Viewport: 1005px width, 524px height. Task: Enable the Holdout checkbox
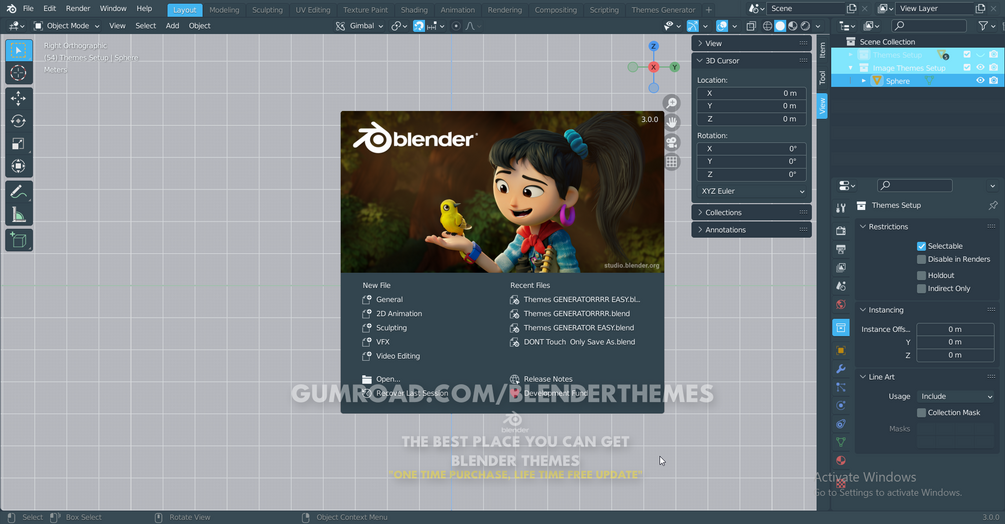(x=921, y=275)
